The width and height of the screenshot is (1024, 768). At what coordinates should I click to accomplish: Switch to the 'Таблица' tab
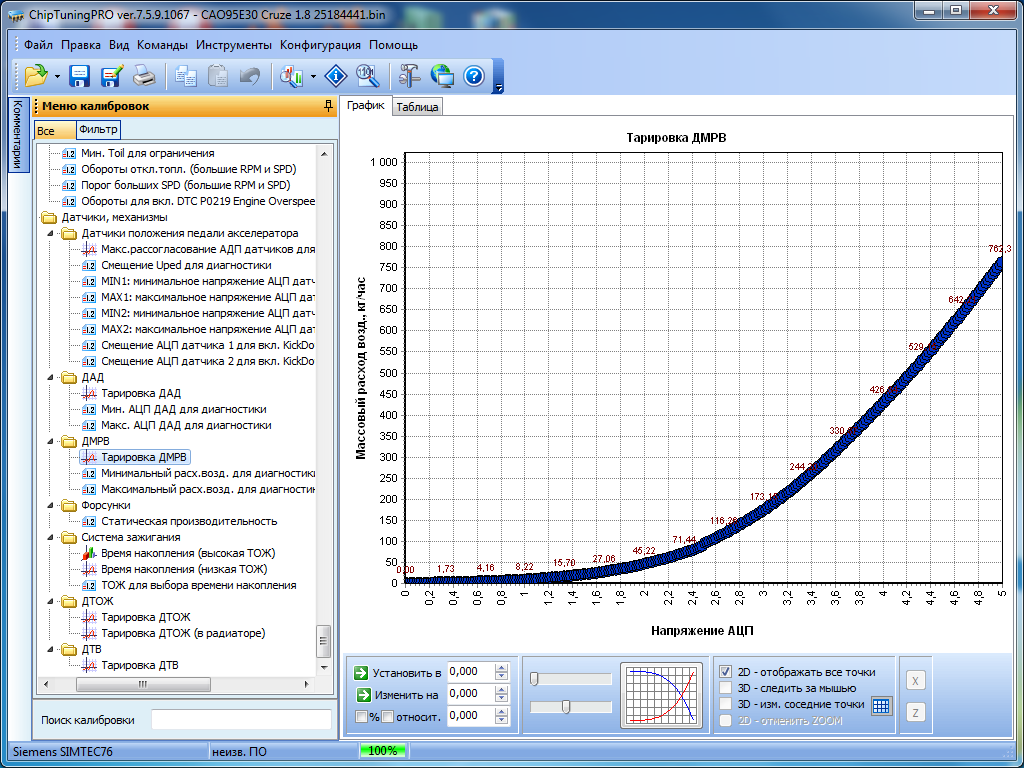click(417, 107)
